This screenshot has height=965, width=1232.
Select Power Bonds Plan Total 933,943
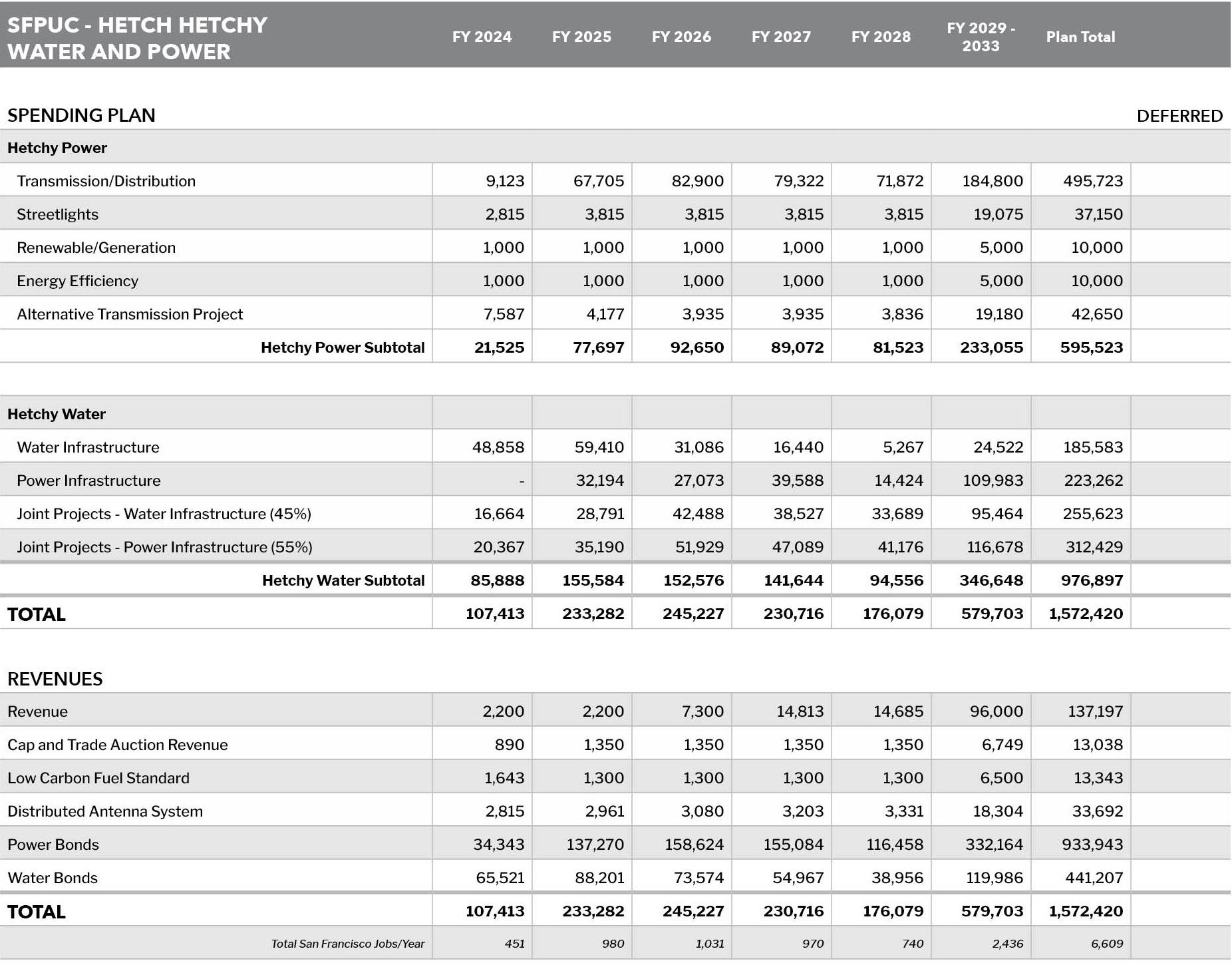pyautogui.click(x=1093, y=845)
